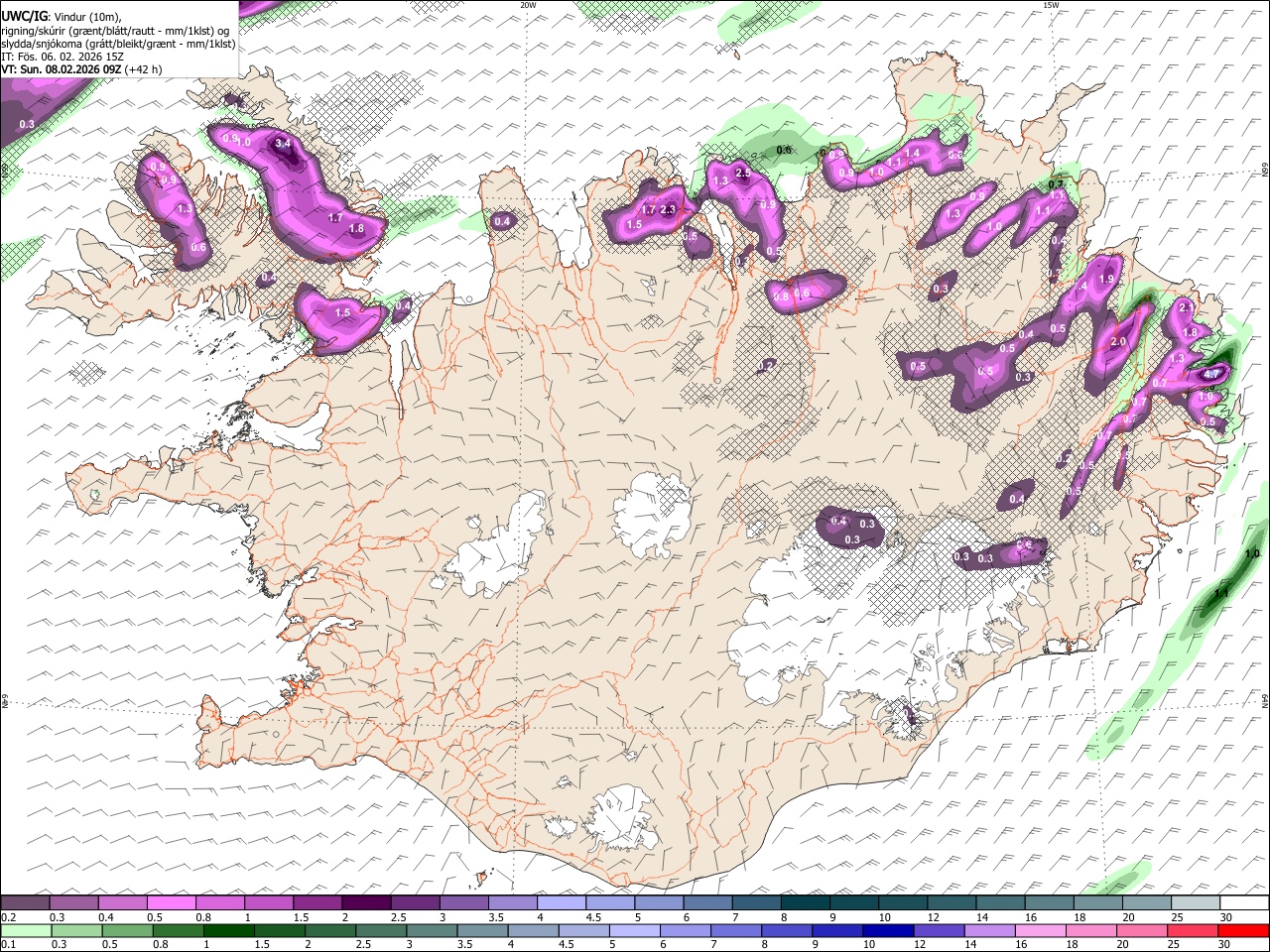1270x952 pixels.
Task: Select the '1.4' value on the north coast
Action: click(x=913, y=152)
